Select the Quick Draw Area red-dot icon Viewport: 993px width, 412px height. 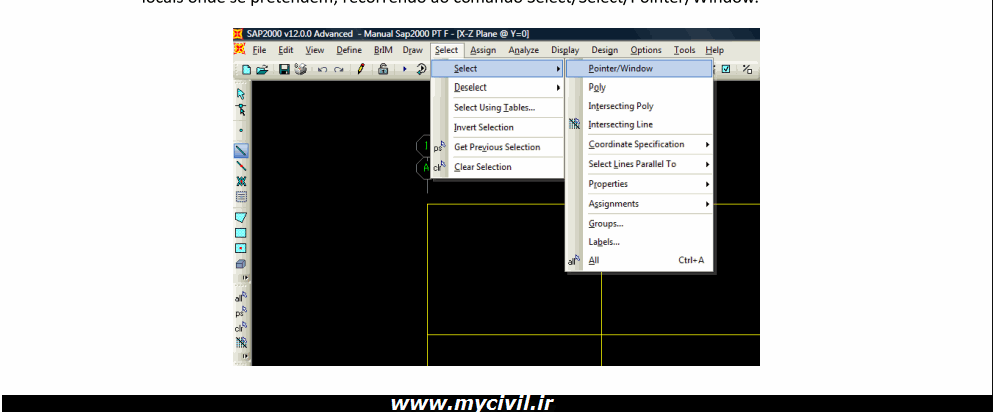[x=241, y=248]
